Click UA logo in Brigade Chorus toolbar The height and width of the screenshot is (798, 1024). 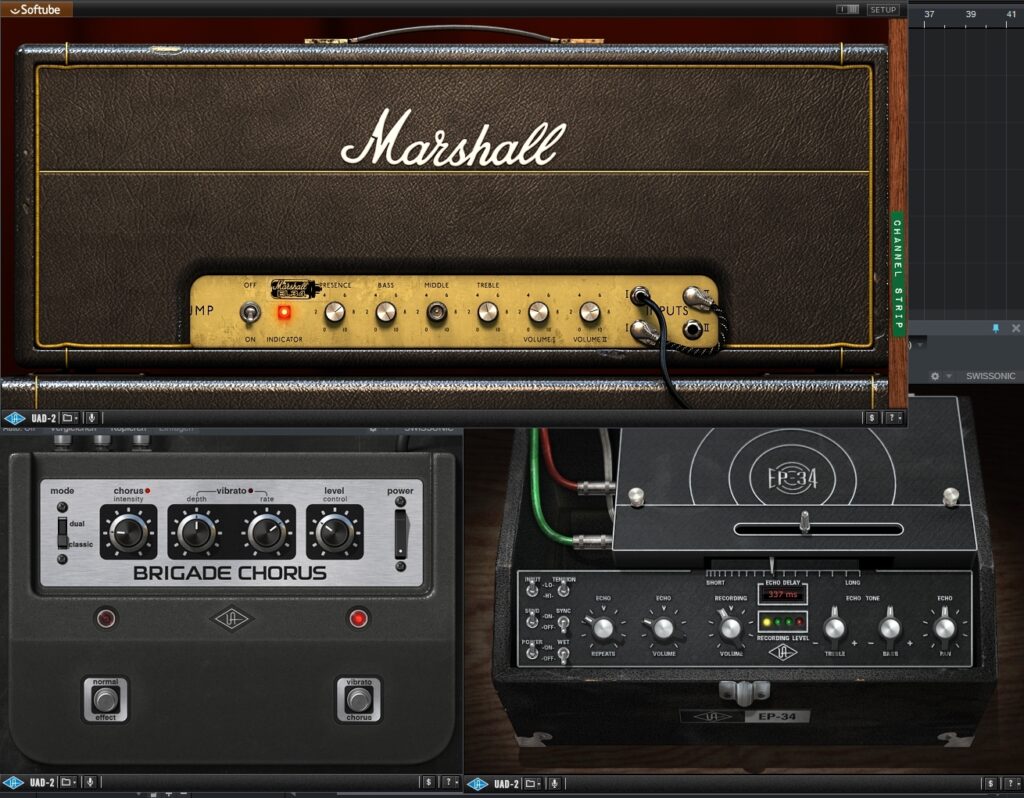(x=13, y=782)
